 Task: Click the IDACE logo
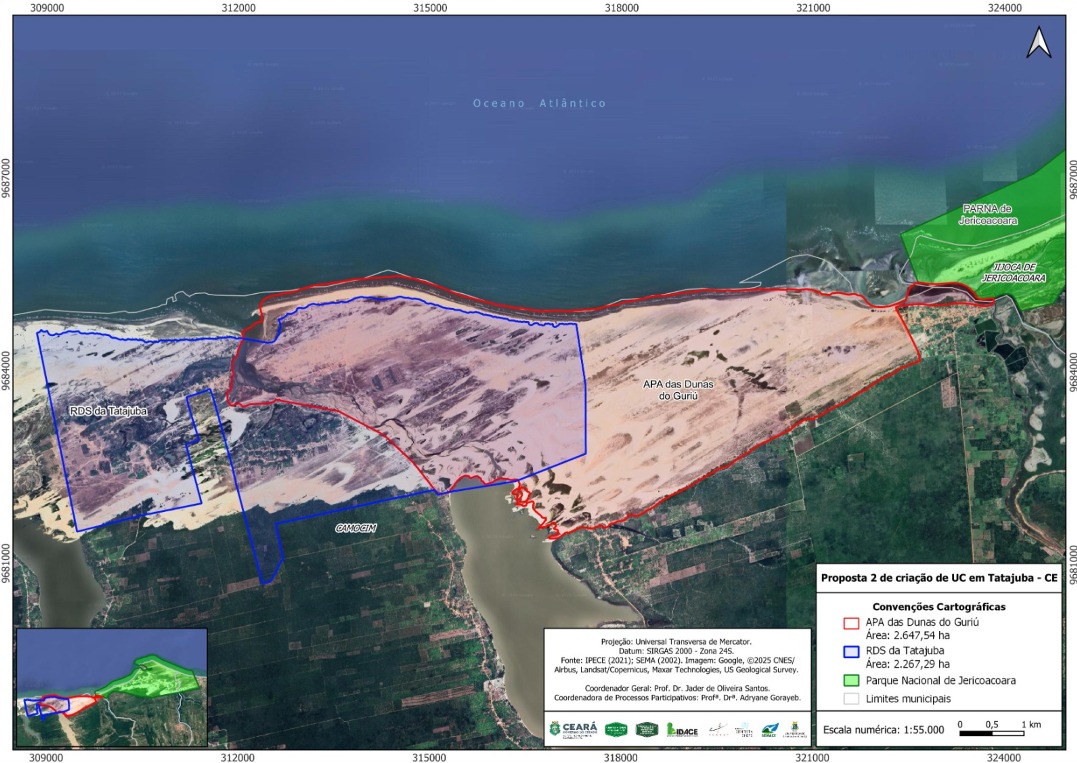click(x=682, y=729)
